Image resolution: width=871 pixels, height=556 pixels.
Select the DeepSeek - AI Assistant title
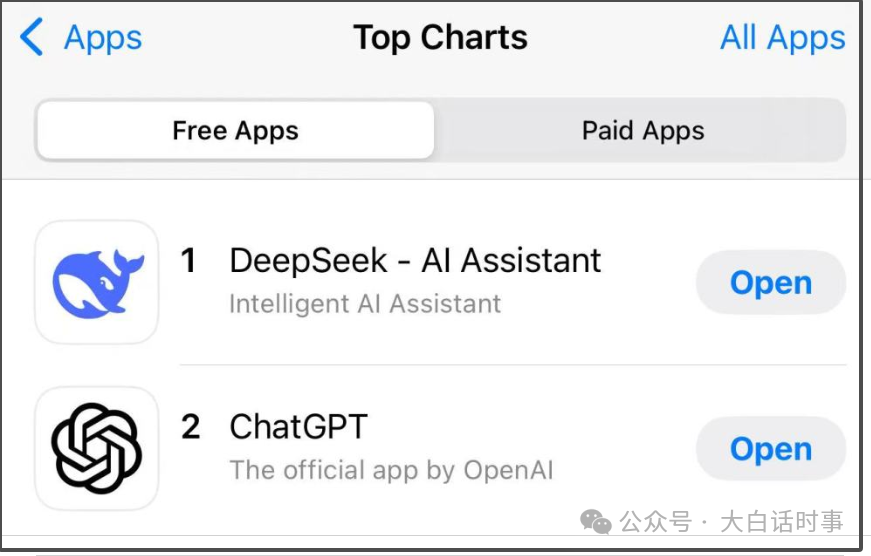(415, 261)
